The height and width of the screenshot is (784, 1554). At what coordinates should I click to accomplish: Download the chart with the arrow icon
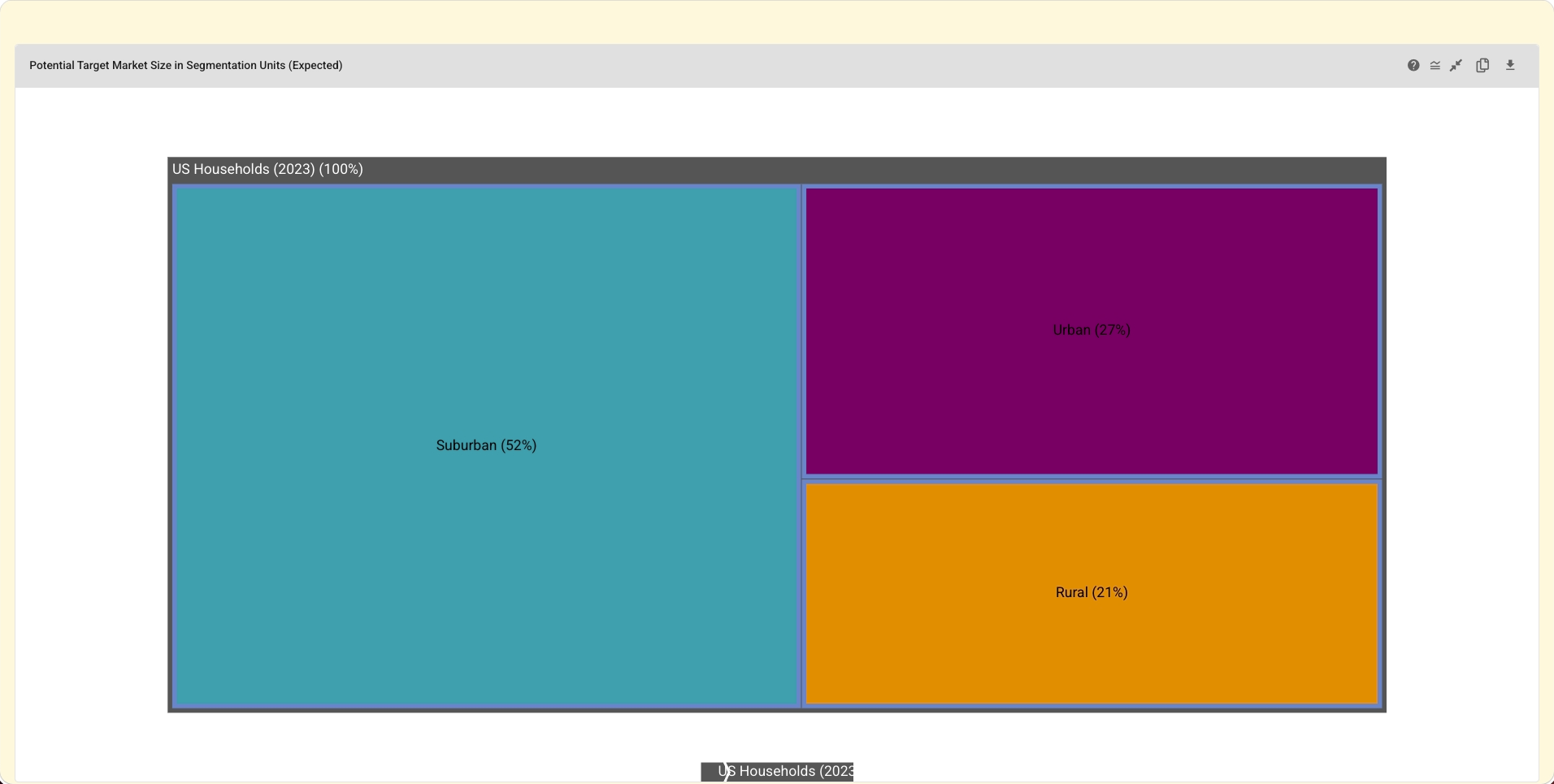tap(1510, 66)
